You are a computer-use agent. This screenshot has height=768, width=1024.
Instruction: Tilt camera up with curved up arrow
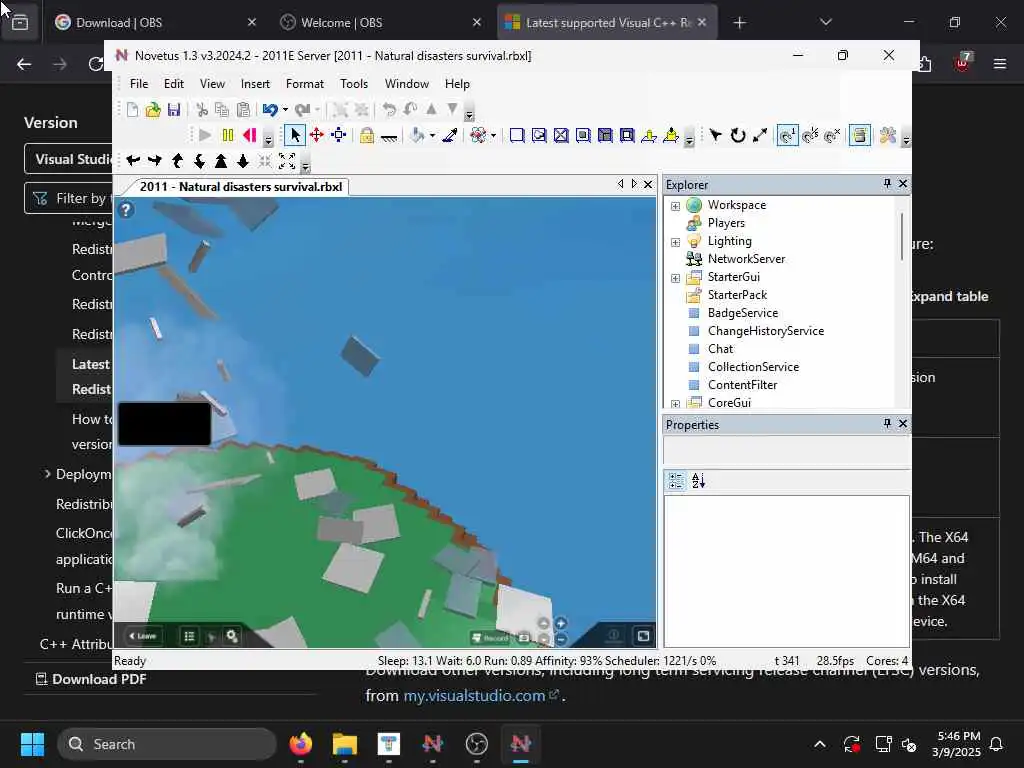[177, 161]
